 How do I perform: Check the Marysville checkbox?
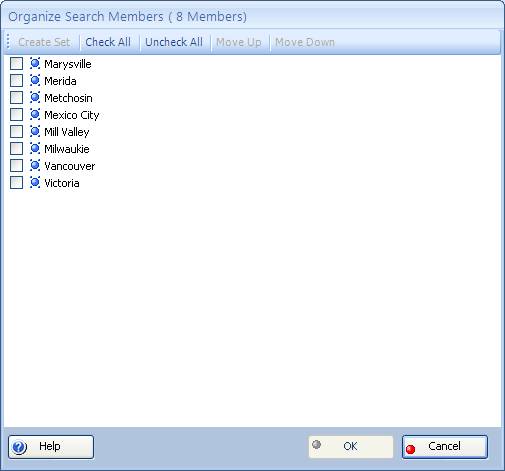pos(16,63)
